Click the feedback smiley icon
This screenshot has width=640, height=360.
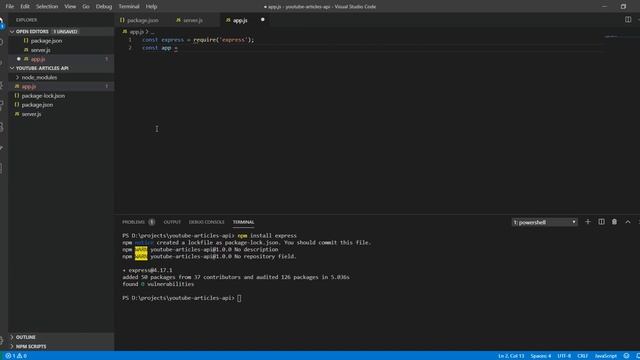627,356
